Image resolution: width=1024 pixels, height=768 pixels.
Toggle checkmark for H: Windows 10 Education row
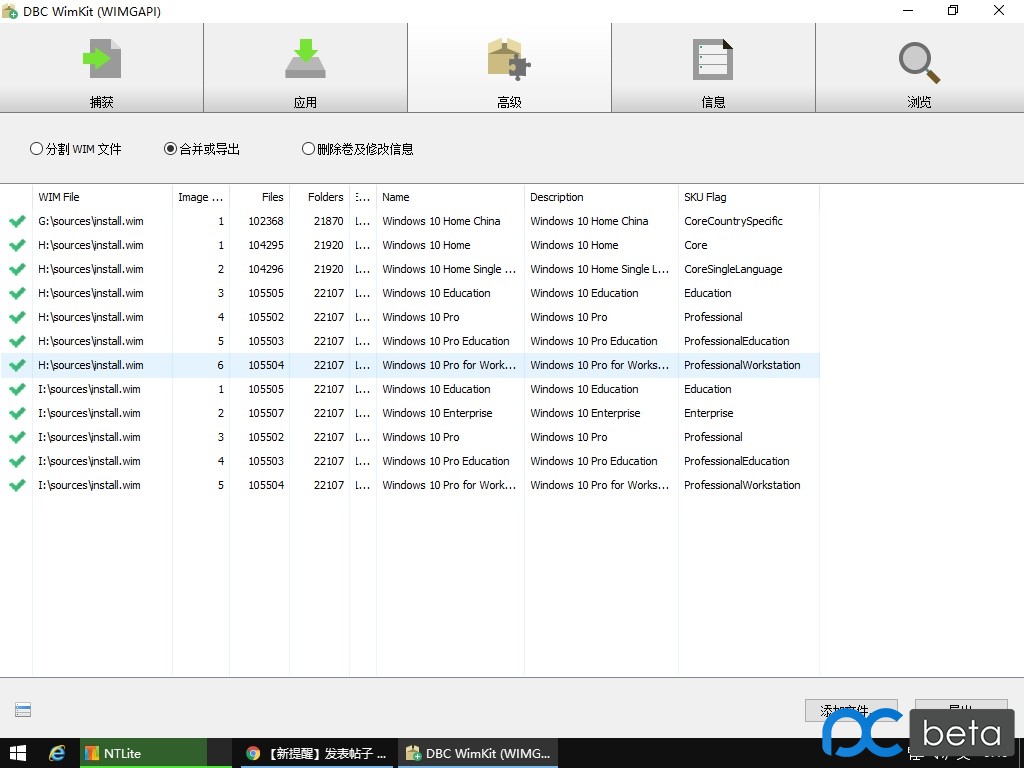pos(18,293)
